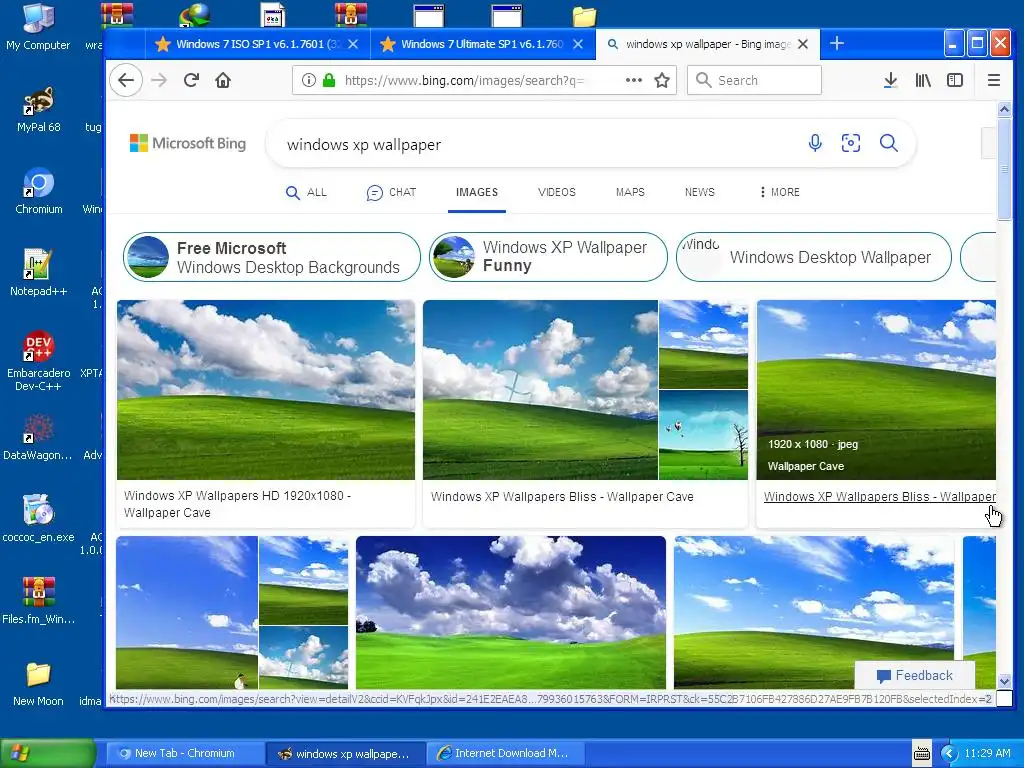Start a Bing visual image search

coord(851,143)
